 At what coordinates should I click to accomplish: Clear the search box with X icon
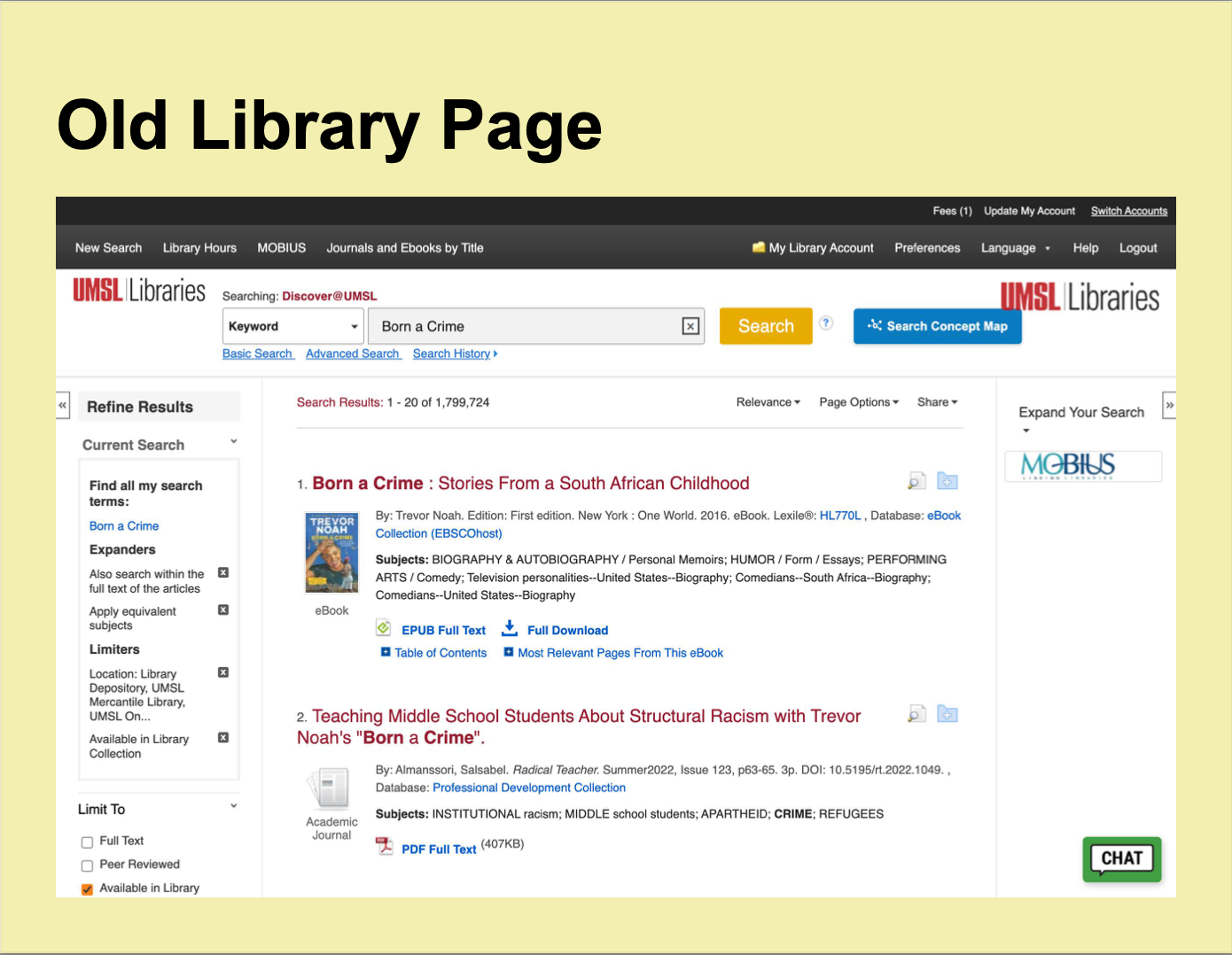coord(690,327)
